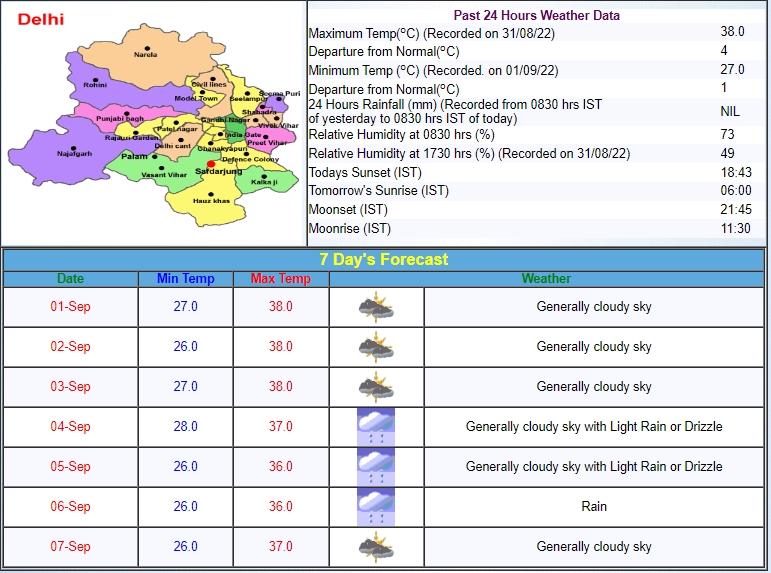Pick Delhi cant on the map
This screenshot has height=573, width=771.
[x=173, y=144]
